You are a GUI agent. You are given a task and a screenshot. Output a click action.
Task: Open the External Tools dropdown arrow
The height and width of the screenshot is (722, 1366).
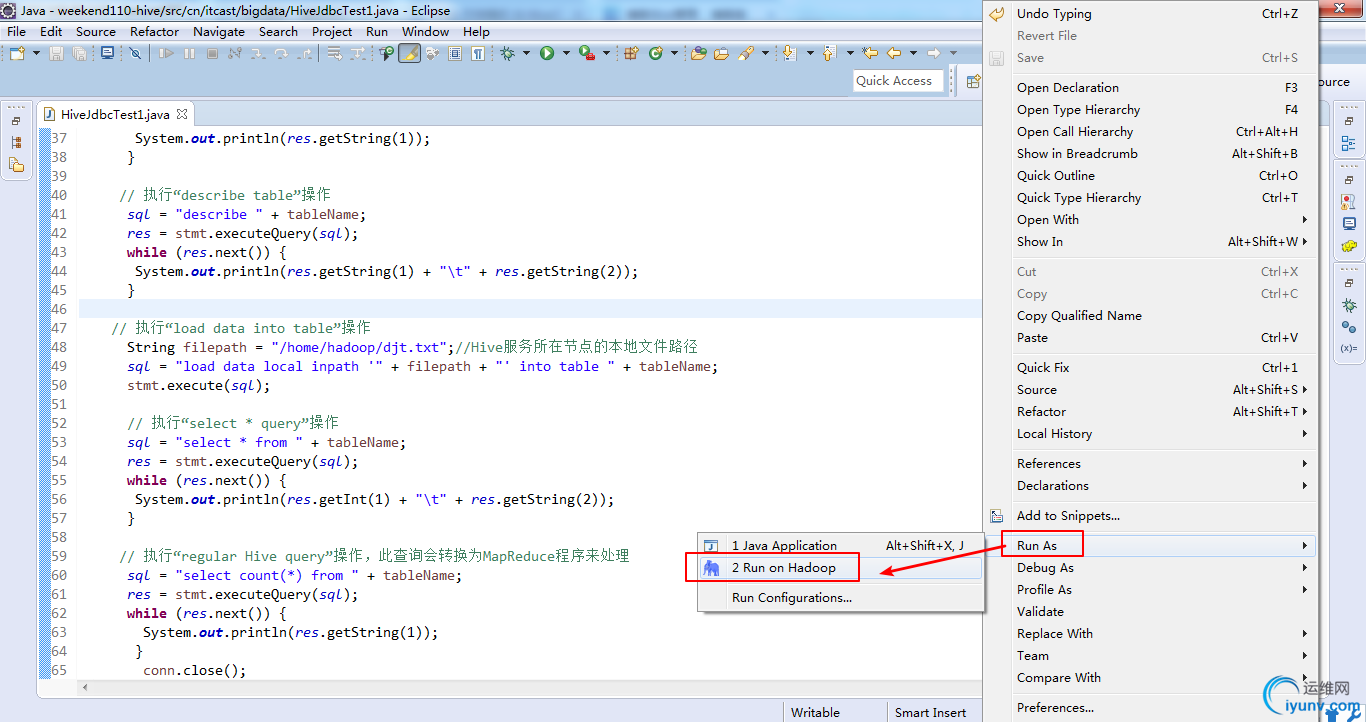606,53
